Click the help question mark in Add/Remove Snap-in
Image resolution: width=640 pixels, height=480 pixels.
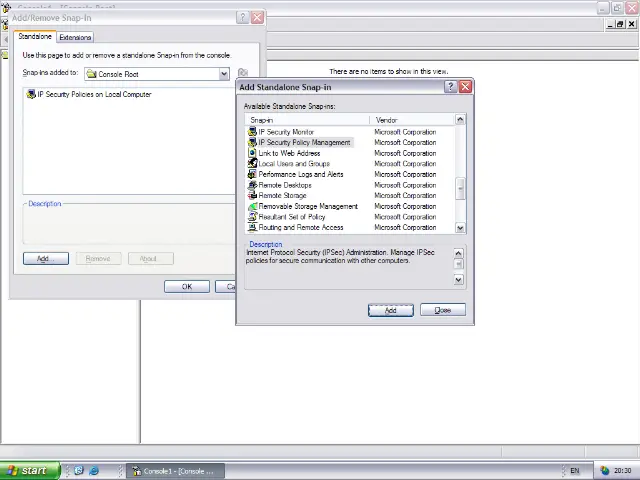pos(242,18)
